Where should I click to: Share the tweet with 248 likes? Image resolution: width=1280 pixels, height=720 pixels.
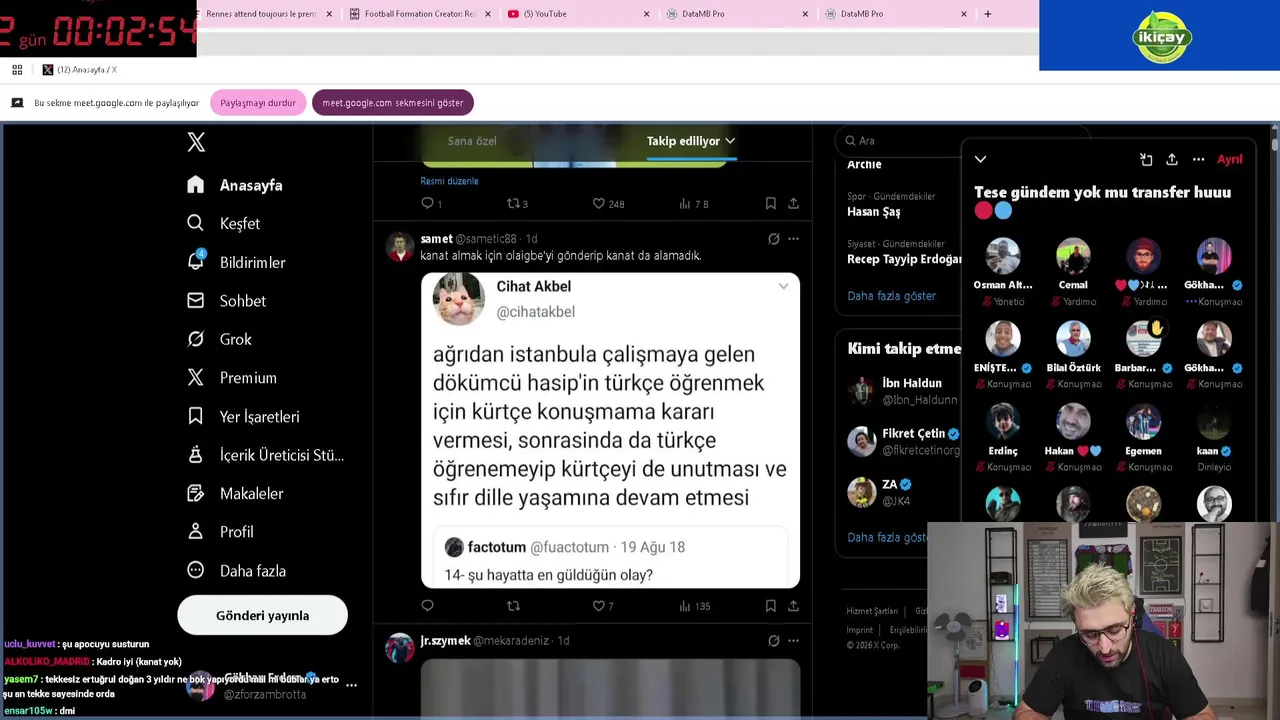(x=793, y=203)
